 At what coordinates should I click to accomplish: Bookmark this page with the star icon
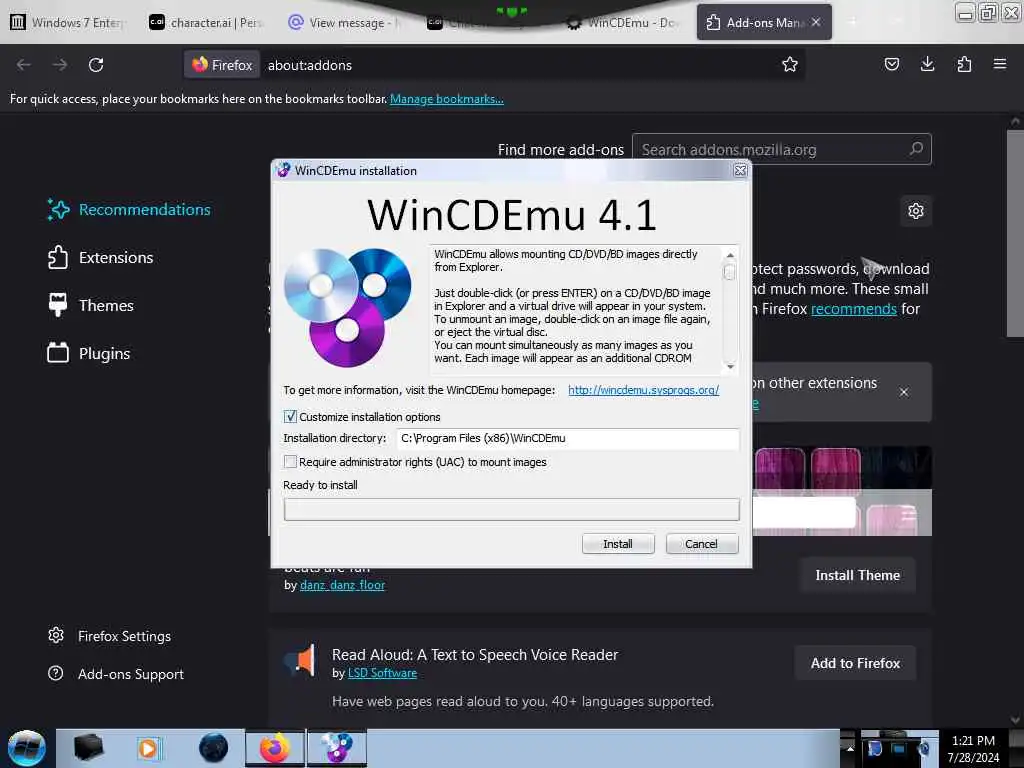click(x=790, y=64)
